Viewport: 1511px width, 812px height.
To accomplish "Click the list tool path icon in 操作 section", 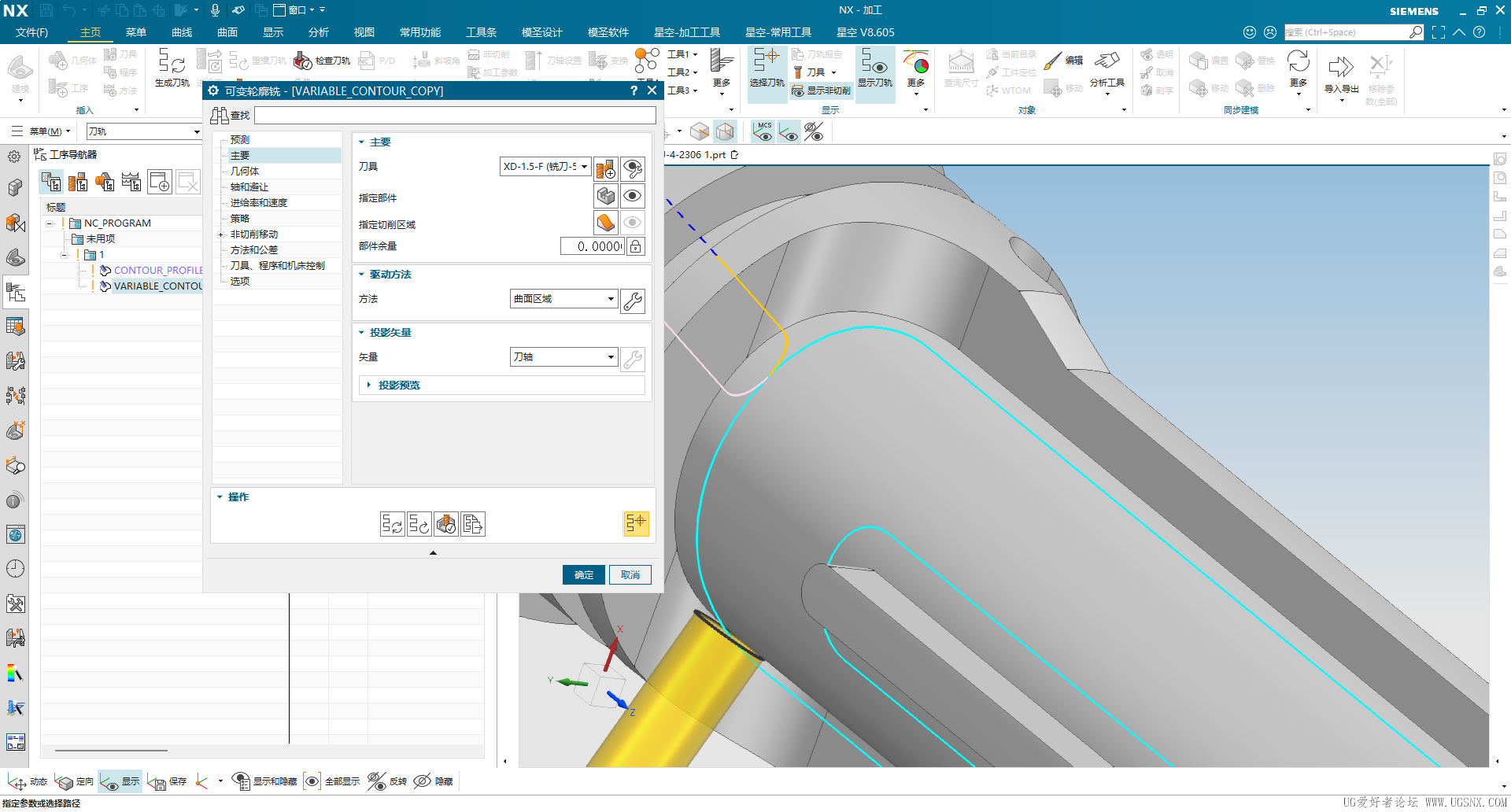I will coord(472,524).
